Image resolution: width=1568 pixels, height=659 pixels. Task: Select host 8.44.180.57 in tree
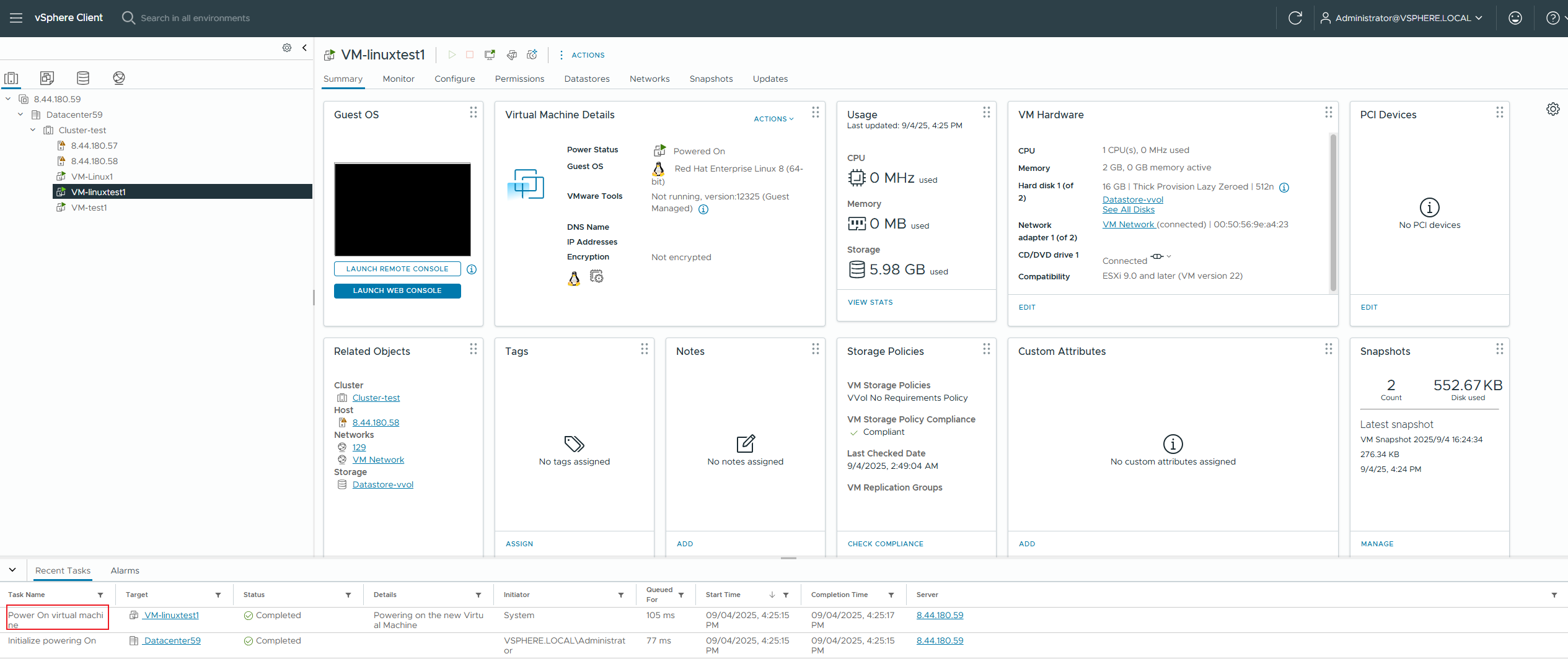(94, 146)
